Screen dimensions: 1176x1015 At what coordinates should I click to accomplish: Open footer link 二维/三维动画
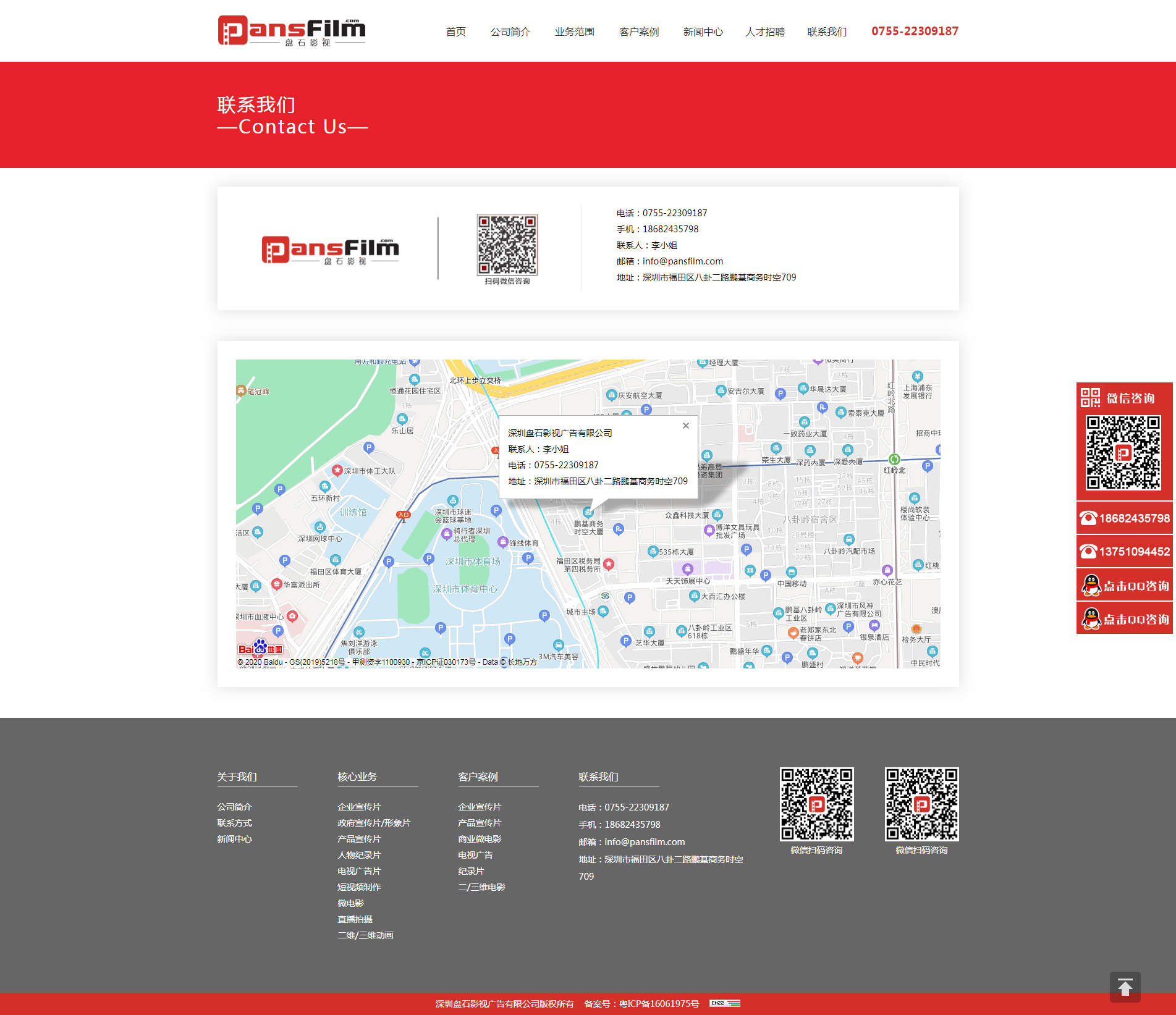click(365, 935)
